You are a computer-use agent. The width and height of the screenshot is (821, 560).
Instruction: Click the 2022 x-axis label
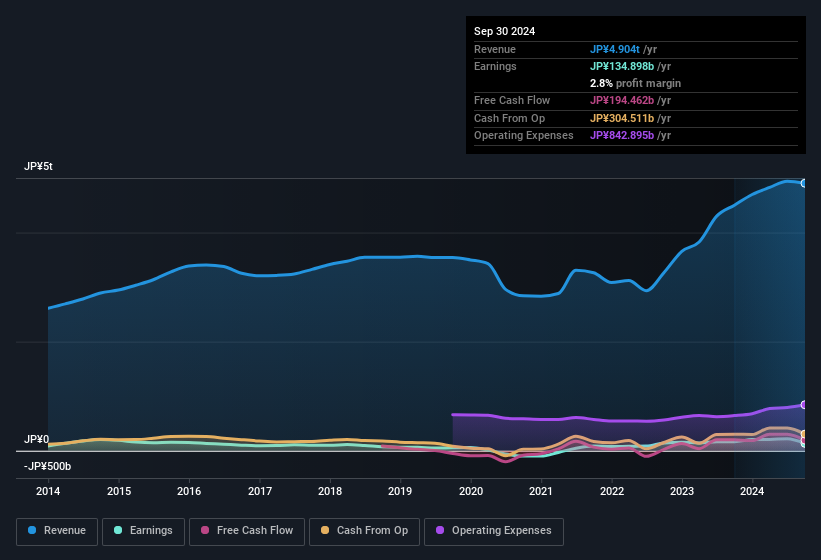pyautogui.click(x=612, y=491)
